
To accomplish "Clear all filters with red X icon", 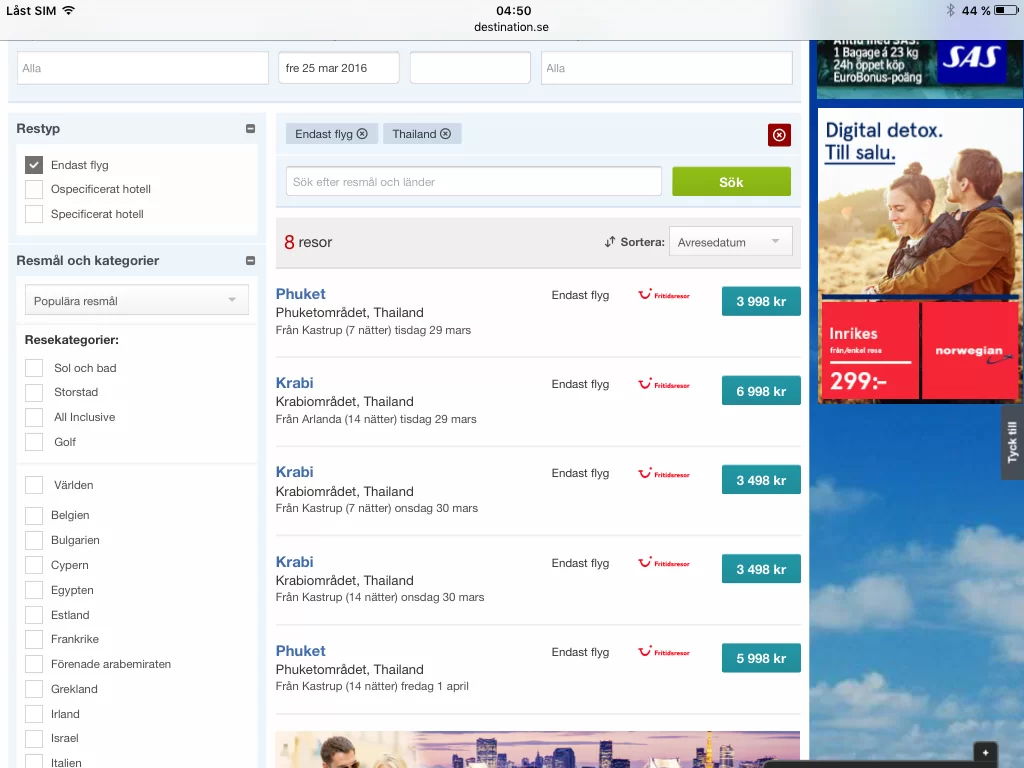I will click(x=779, y=135).
